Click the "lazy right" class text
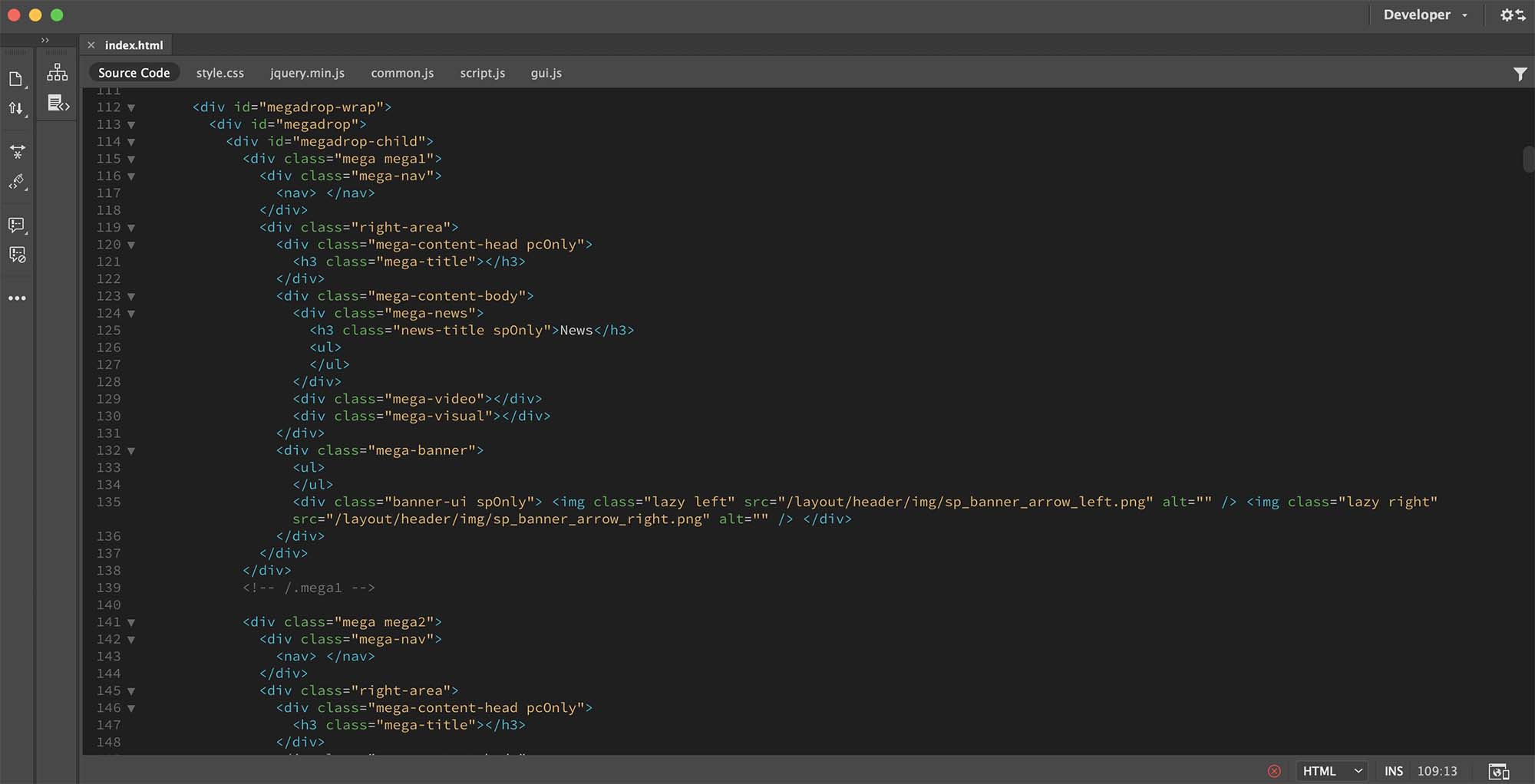The height and width of the screenshot is (784, 1535). coord(1388,502)
